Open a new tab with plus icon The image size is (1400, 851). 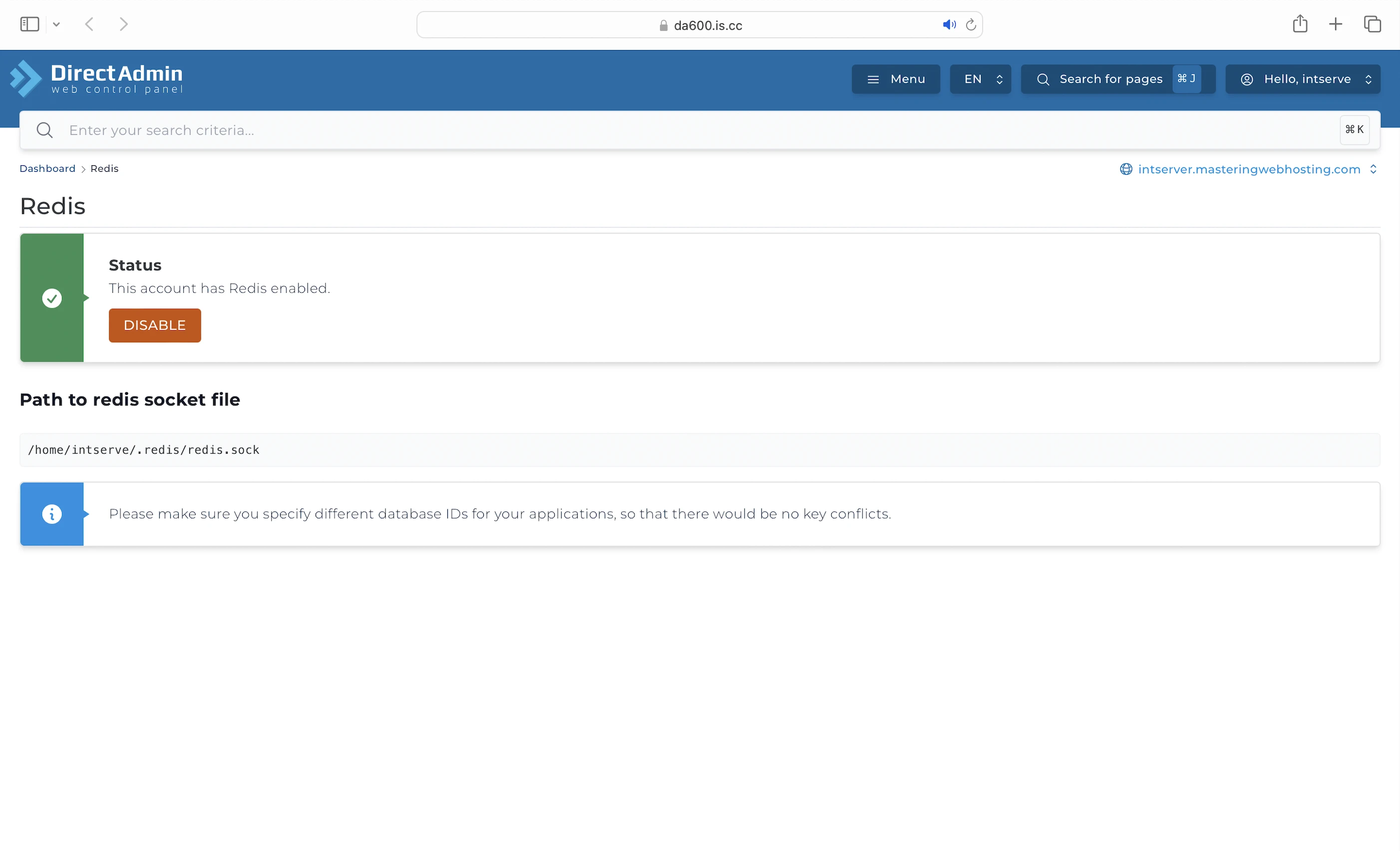(1335, 24)
